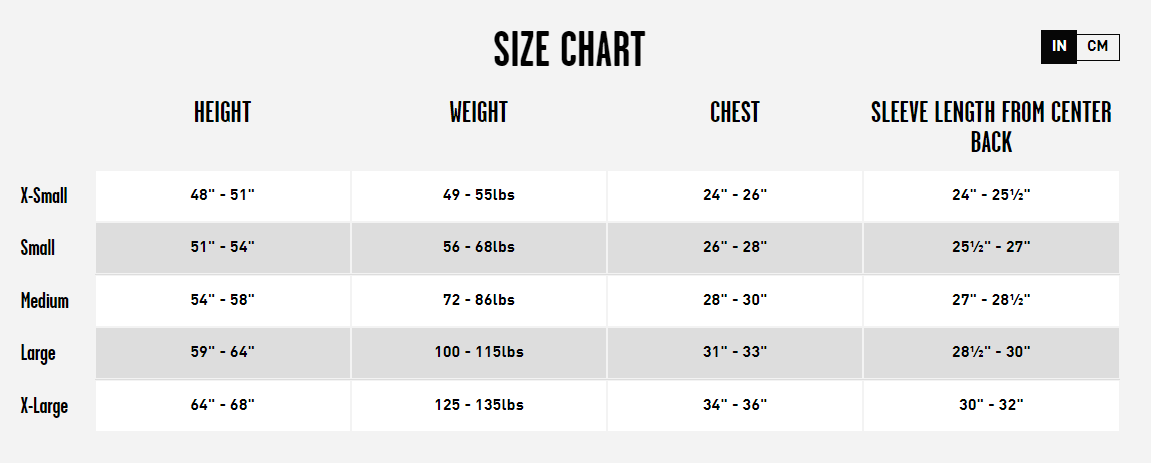Click the 125 - 135lbs weight cell
The height and width of the screenshot is (463, 1151).
[479, 406]
